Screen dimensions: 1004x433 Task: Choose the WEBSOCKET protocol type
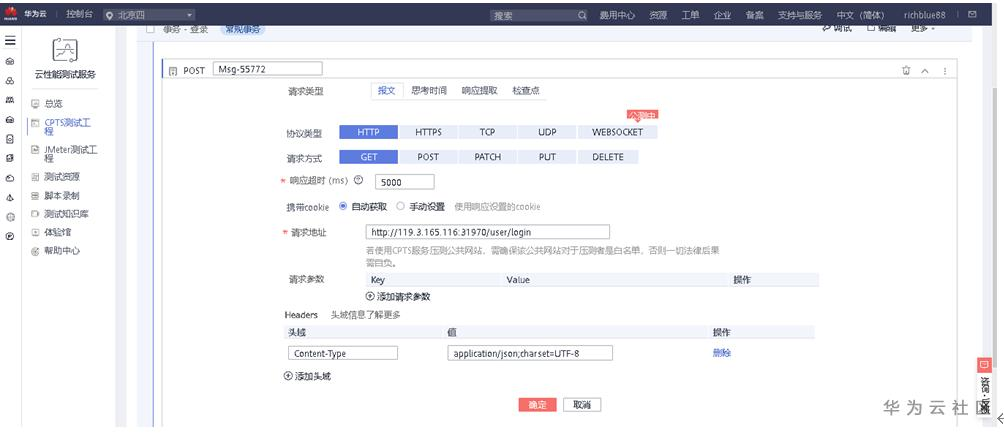coord(617,132)
